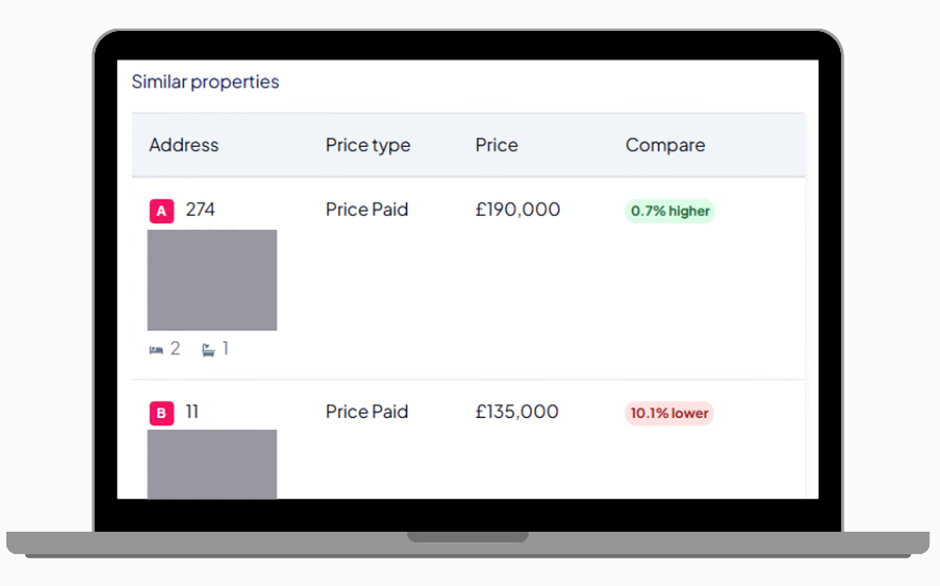Open the 0.7% higher comparison badge

(670, 211)
